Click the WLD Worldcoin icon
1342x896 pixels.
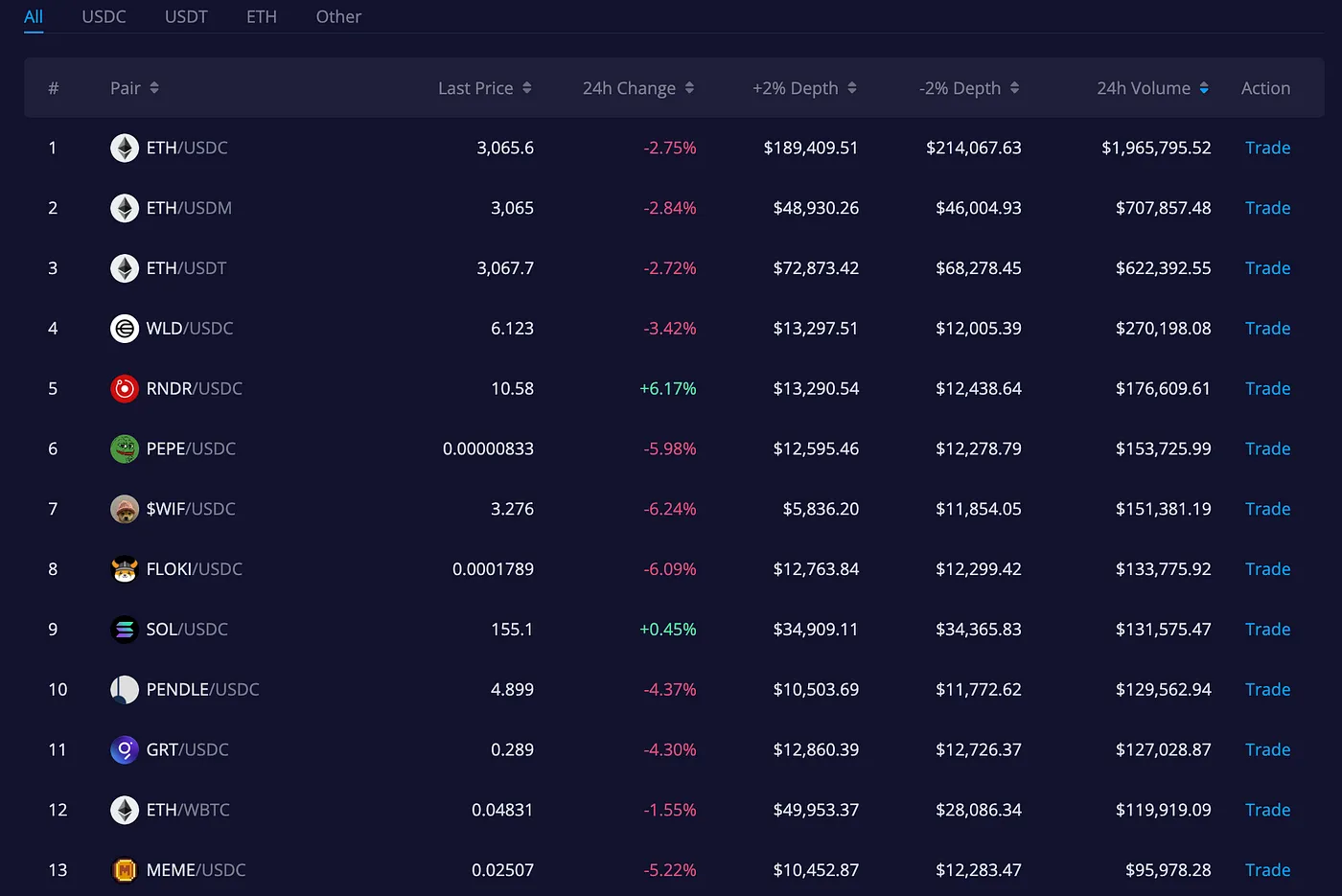pyautogui.click(x=125, y=329)
